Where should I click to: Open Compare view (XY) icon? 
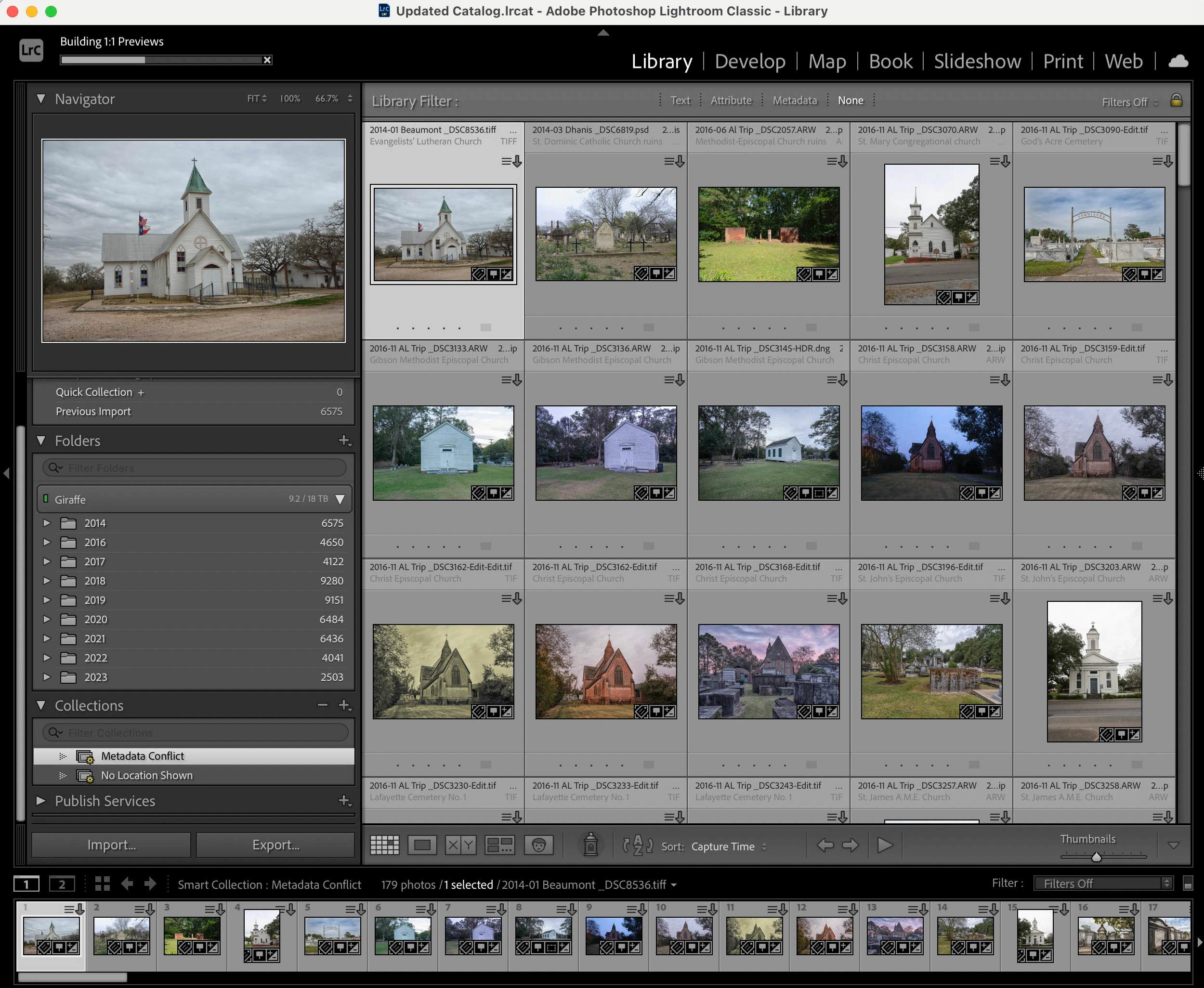click(460, 845)
